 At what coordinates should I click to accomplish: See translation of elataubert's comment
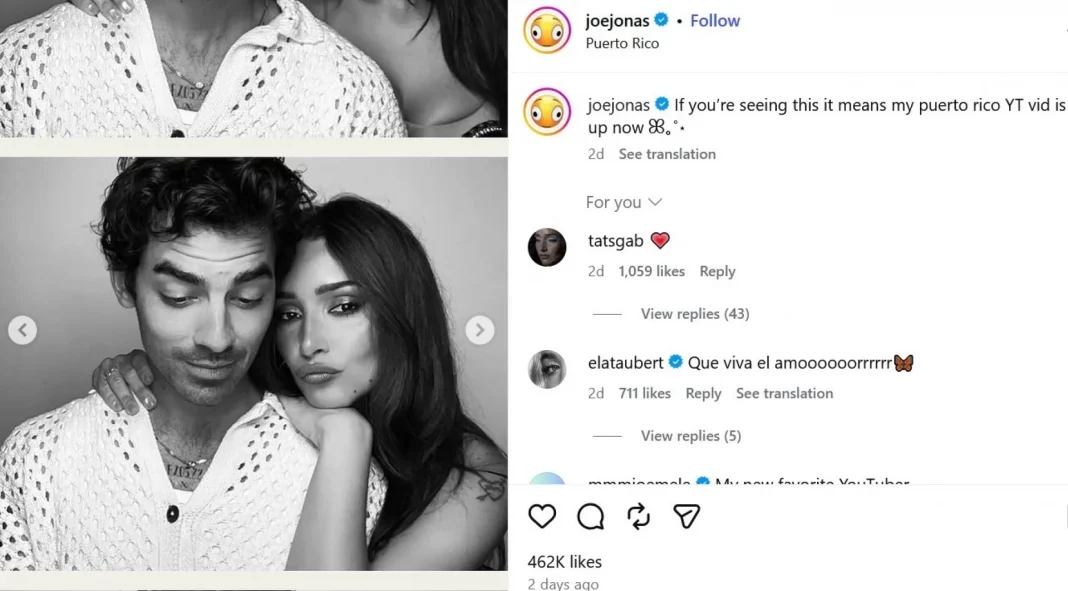(784, 393)
